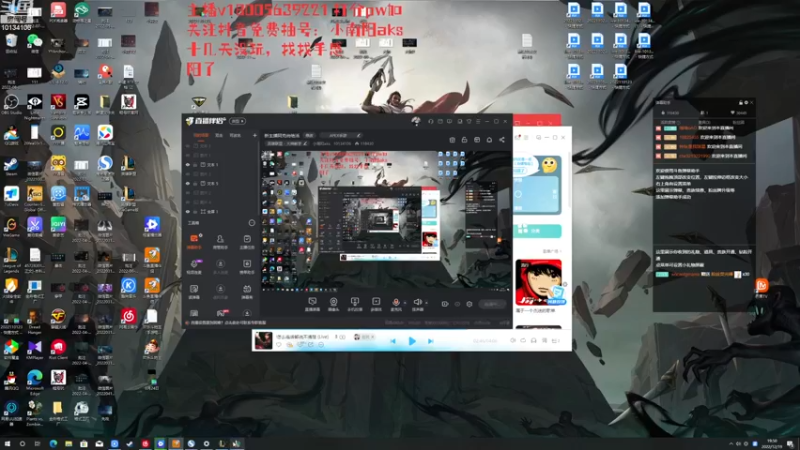The width and height of the screenshot is (800, 450).
Task: Open the tool with red NEW badge
Action: point(220,313)
